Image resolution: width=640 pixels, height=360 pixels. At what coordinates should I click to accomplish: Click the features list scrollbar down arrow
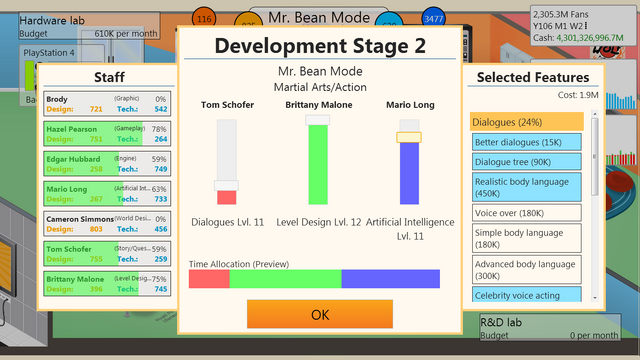(595, 298)
